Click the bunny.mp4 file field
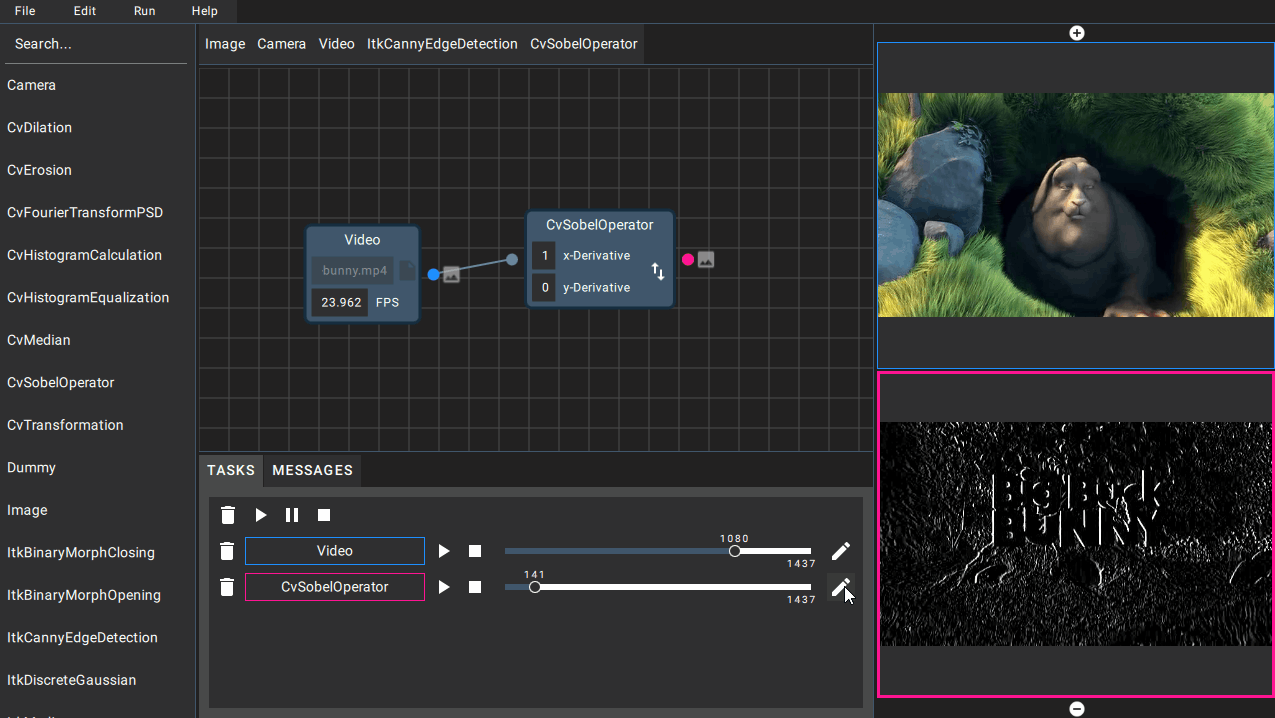This screenshot has width=1275, height=718. click(353, 271)
